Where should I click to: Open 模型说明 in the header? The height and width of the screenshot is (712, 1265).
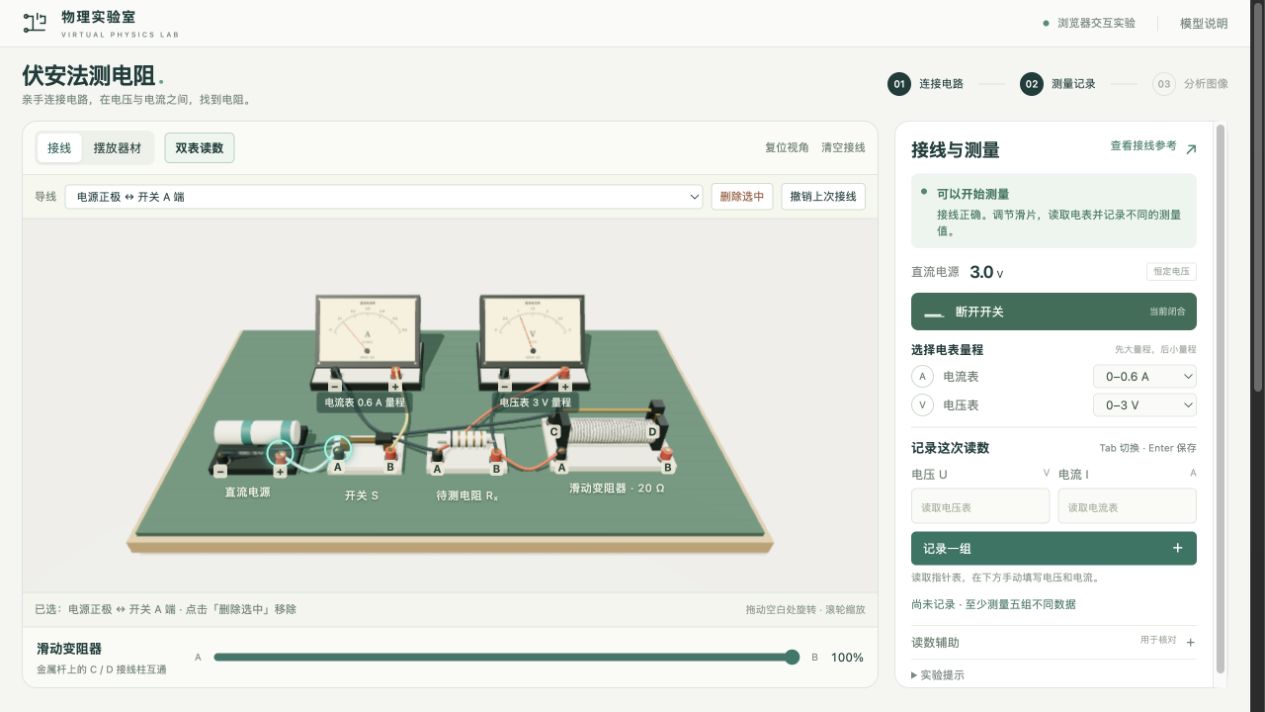(x=1204, y=23)
